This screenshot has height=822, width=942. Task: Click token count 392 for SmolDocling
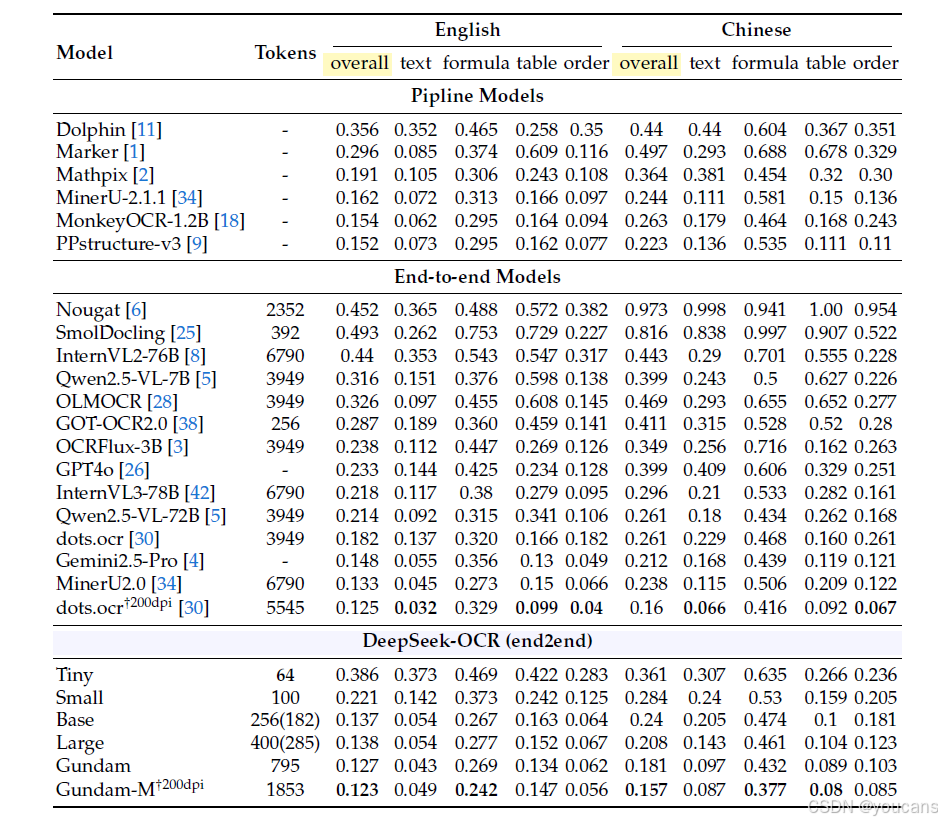[285, 333]
